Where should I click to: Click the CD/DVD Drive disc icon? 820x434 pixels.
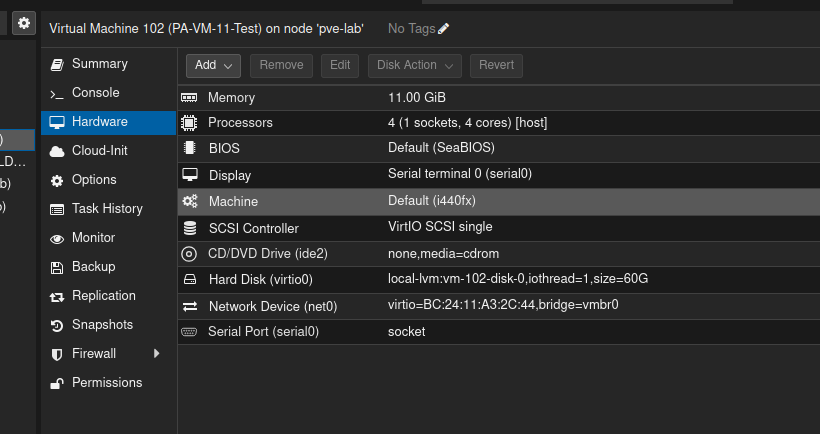point(189,254)
